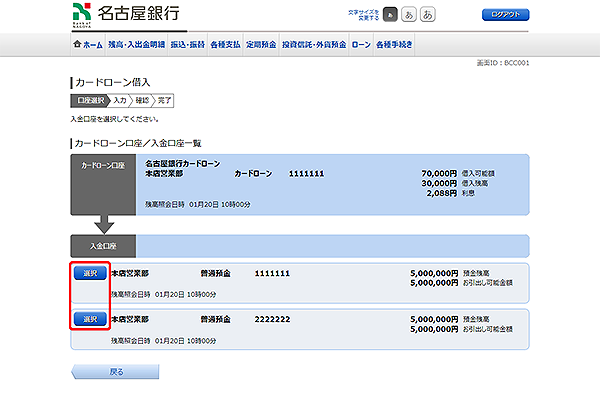Click 選択 for account 1111111
Viewport: 600px width, 398px height.
(x=90, y=273)
